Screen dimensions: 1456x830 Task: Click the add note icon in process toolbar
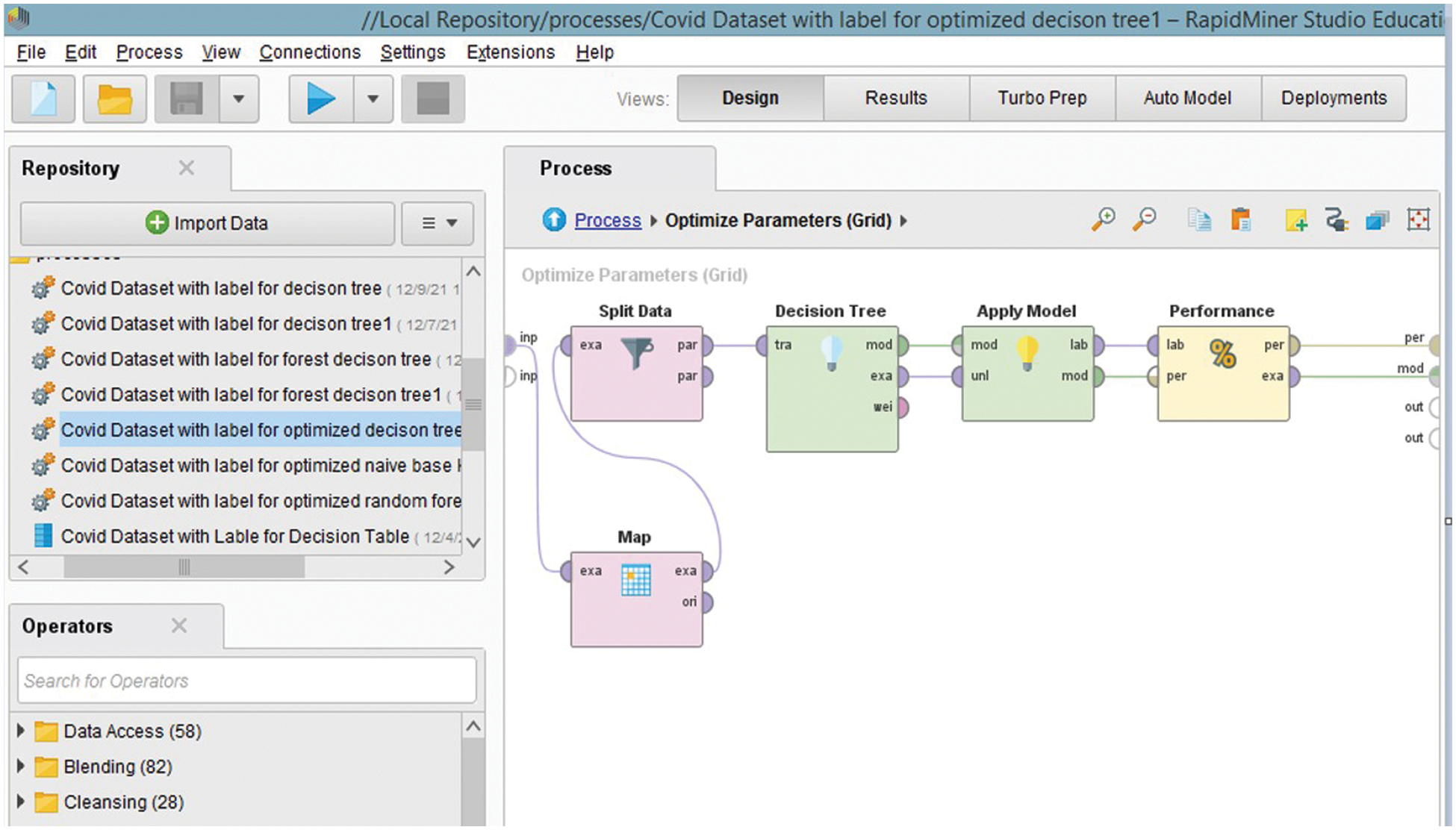1295,220
